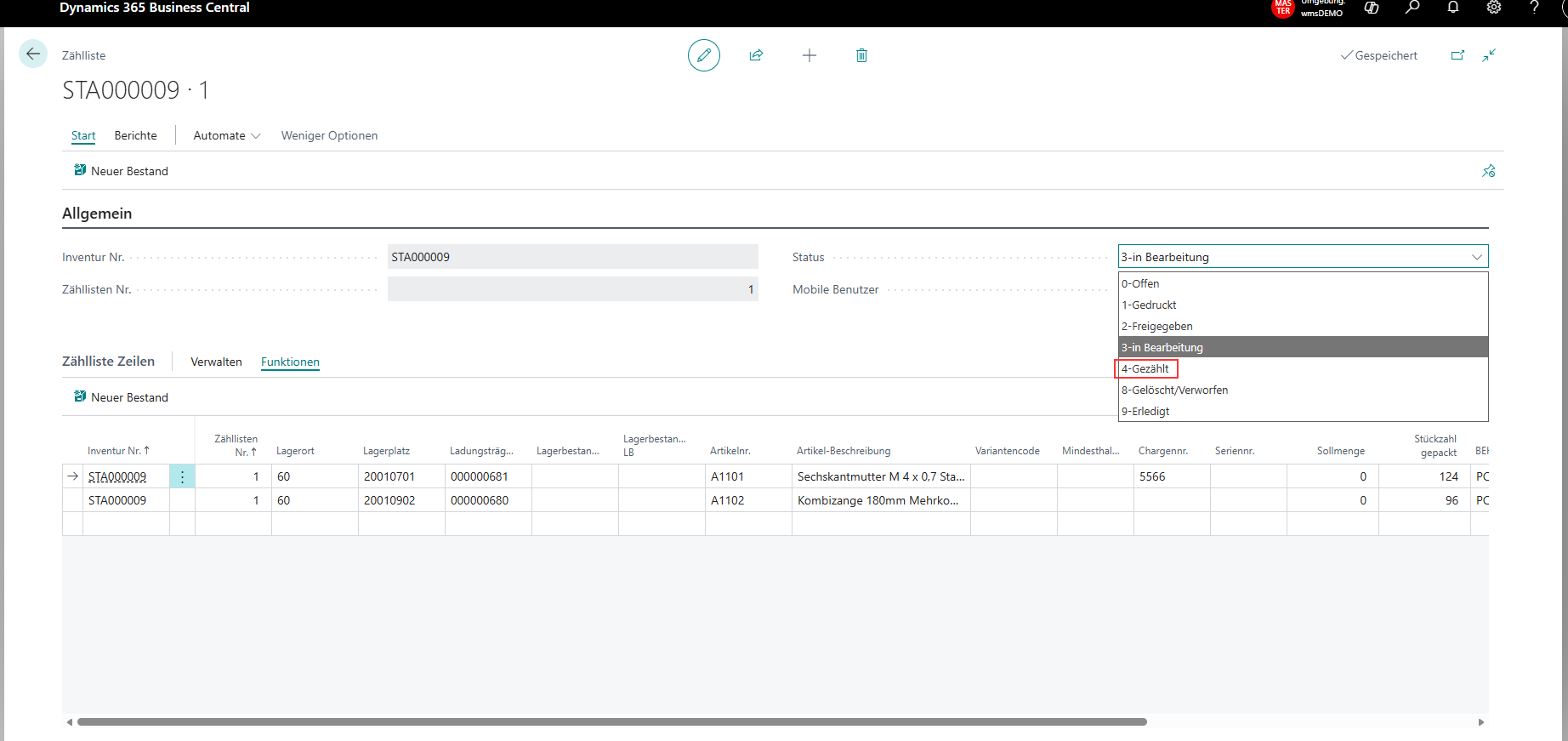Select status 0-Offen

coord(1303,283)
